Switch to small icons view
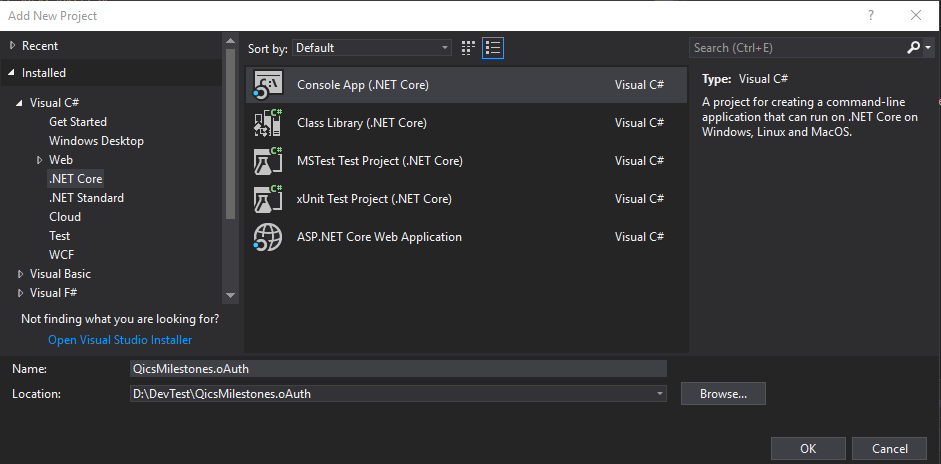This screenshot has width=941, height=464. click(x=468, y=48)
